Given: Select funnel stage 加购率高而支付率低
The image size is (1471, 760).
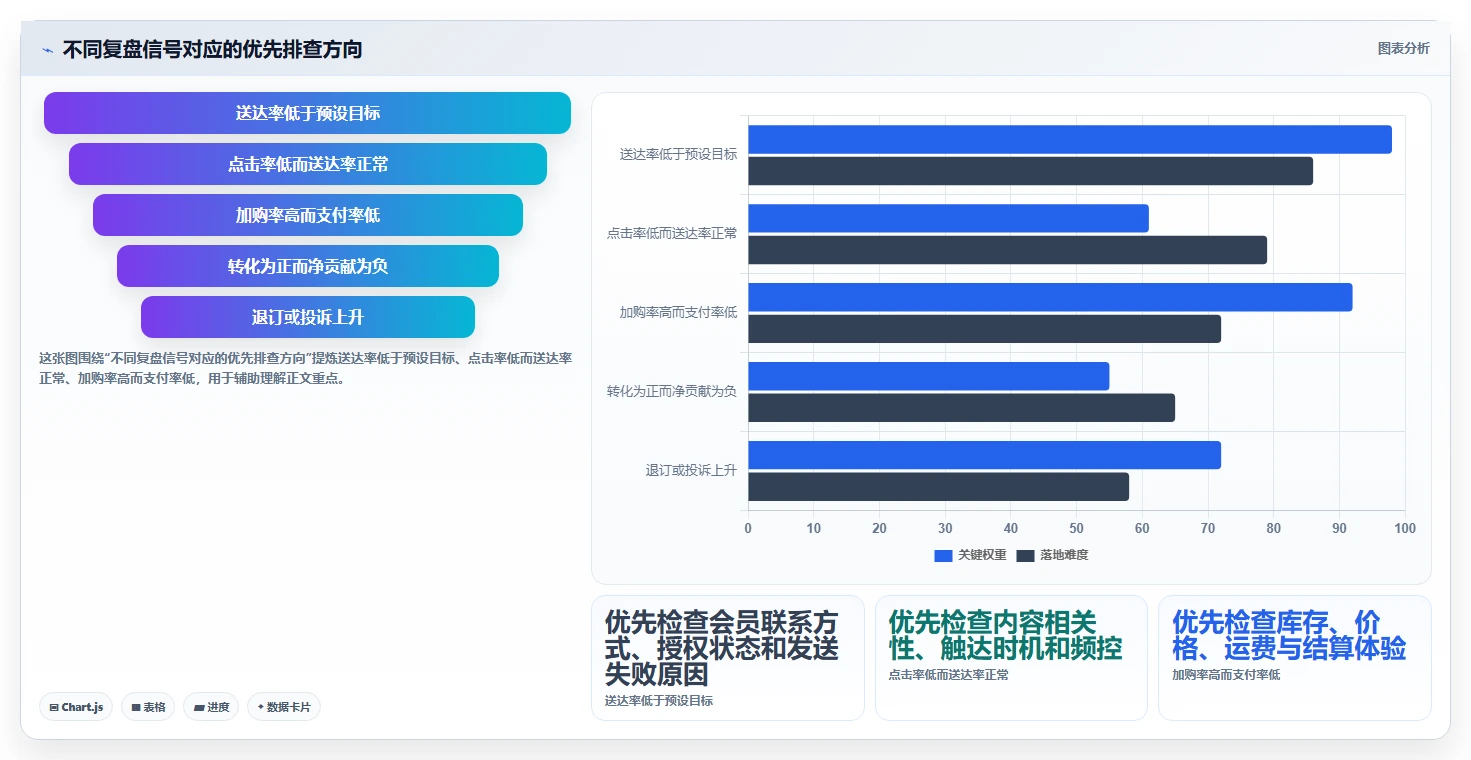Looking at the screenshot, I should click(308, 215).
